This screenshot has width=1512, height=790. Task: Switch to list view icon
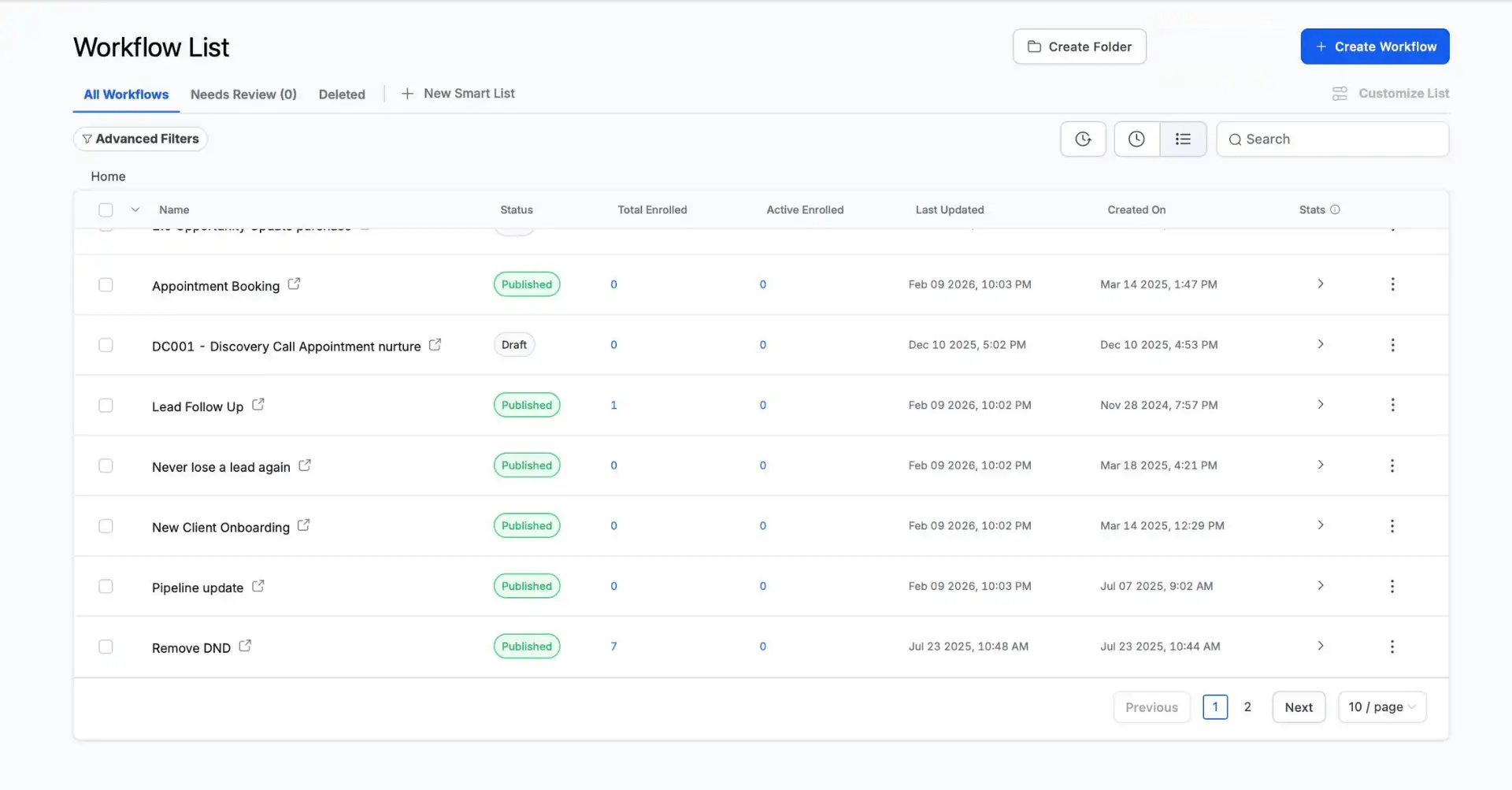pos(1182,139)
